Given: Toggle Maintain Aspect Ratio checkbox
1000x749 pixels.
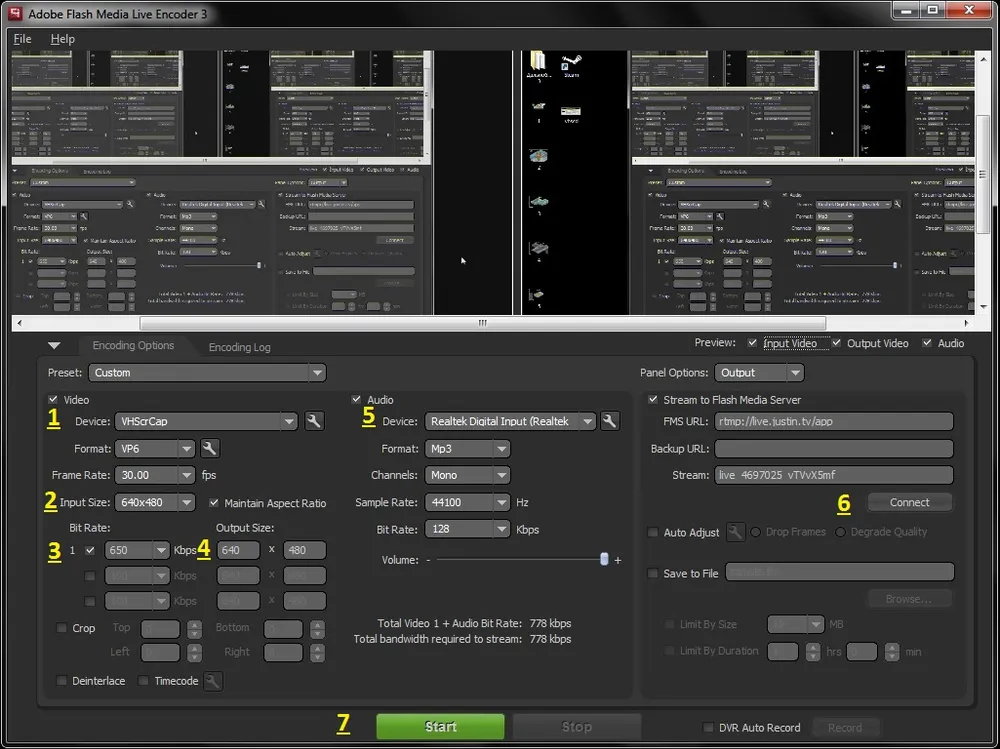Looking at the screenshot, I should [x=214, y=503].
